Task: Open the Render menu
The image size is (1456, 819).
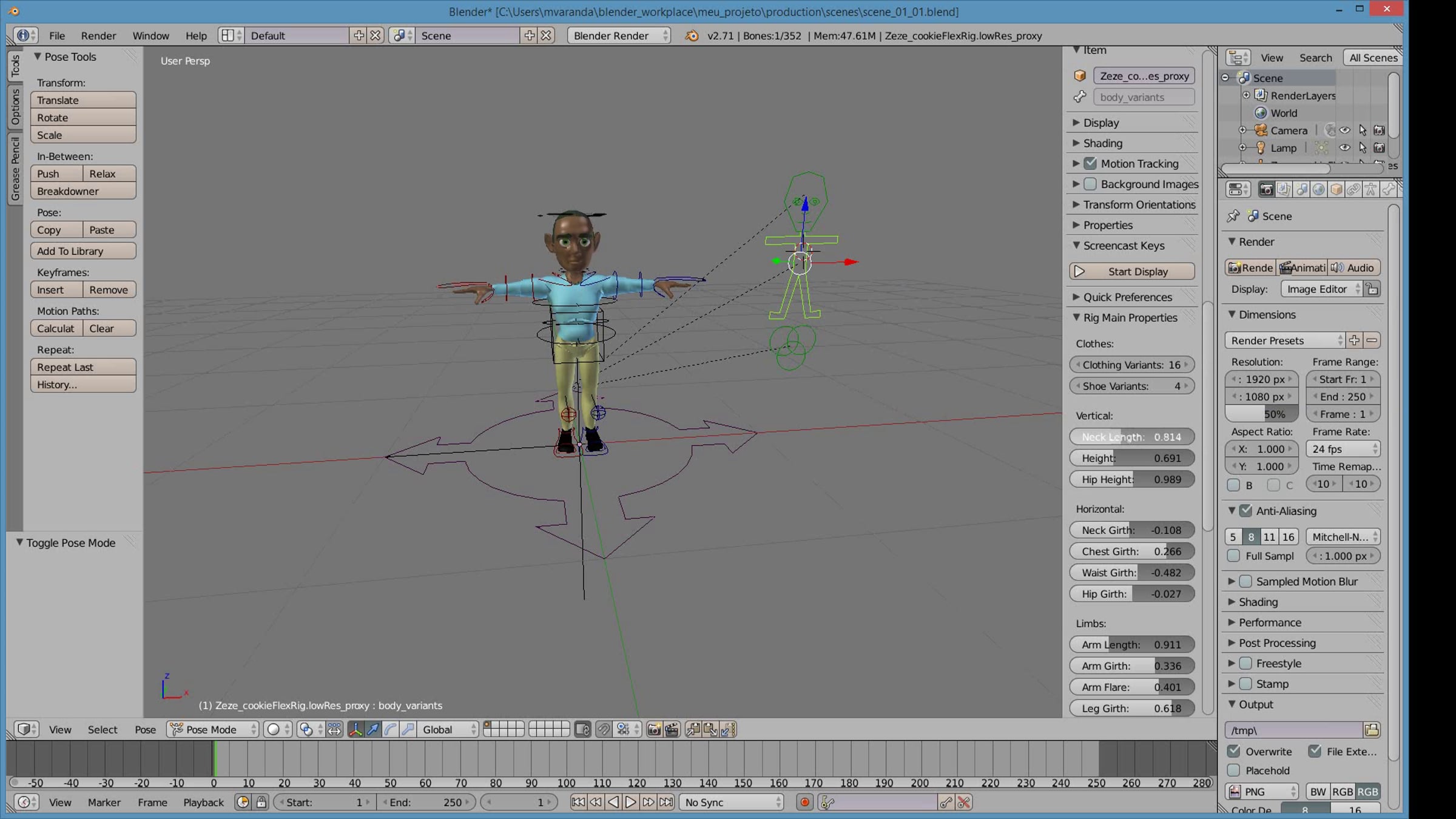Action: (x=98, y=36)
